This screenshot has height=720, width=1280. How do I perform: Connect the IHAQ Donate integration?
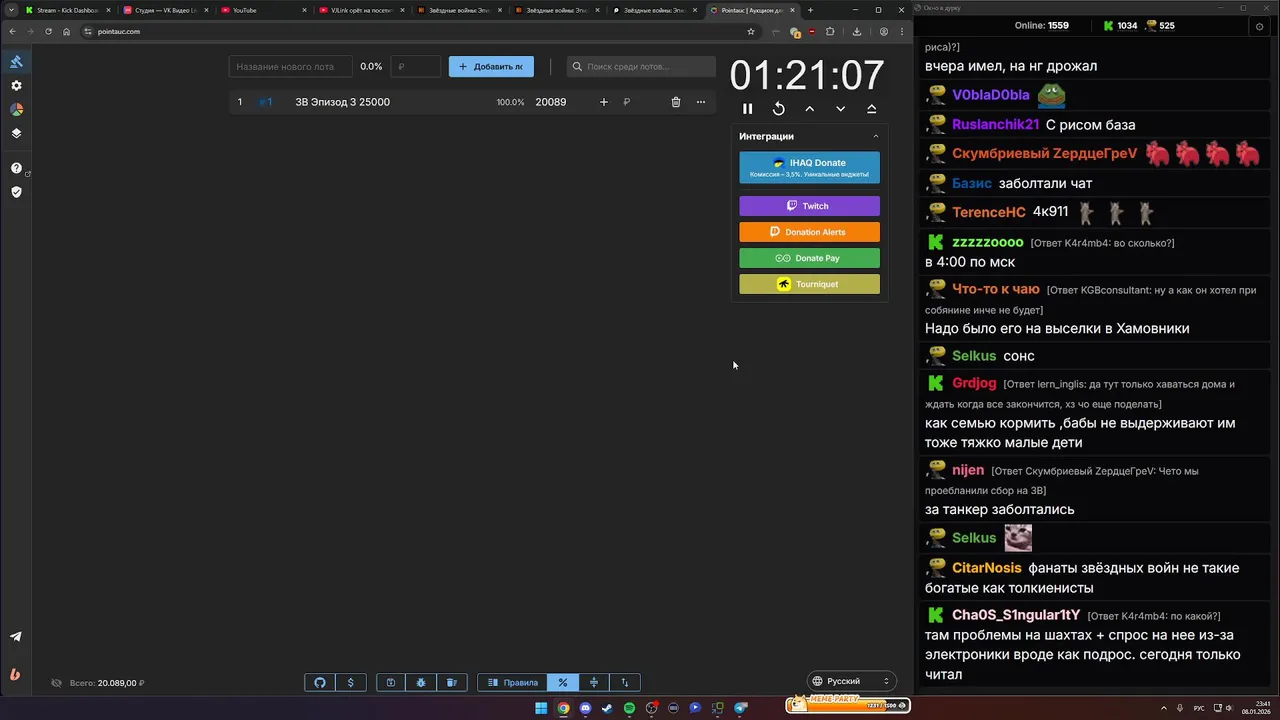[x=809, y=167]
